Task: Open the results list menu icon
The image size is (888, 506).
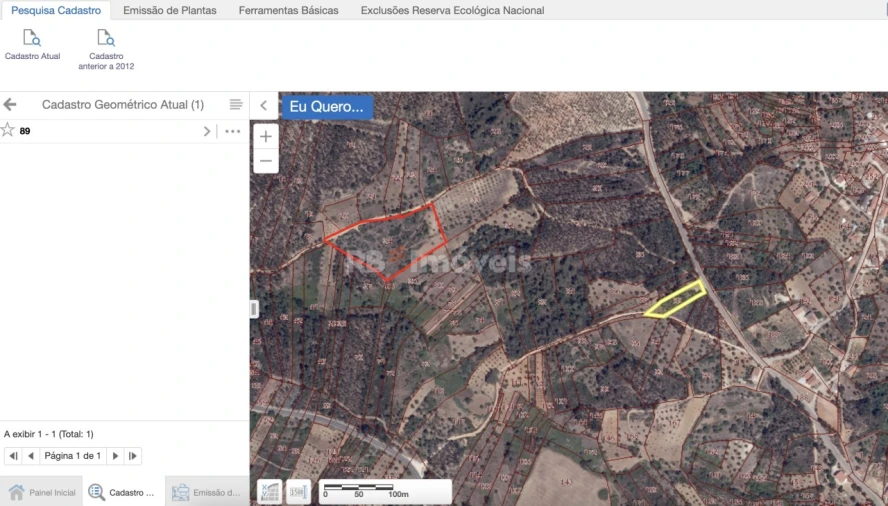Action: pos(236,105)
